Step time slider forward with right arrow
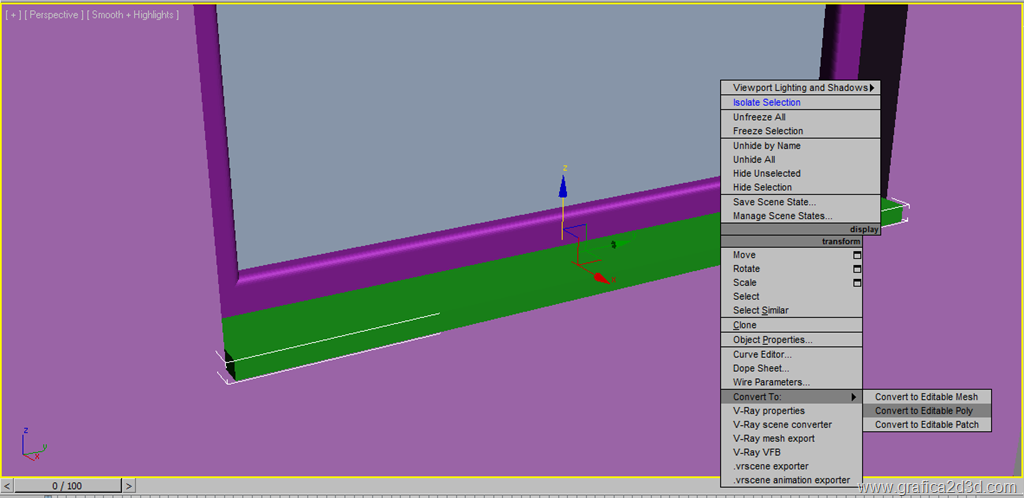The image size is (1024, 498). pos(128,486)
